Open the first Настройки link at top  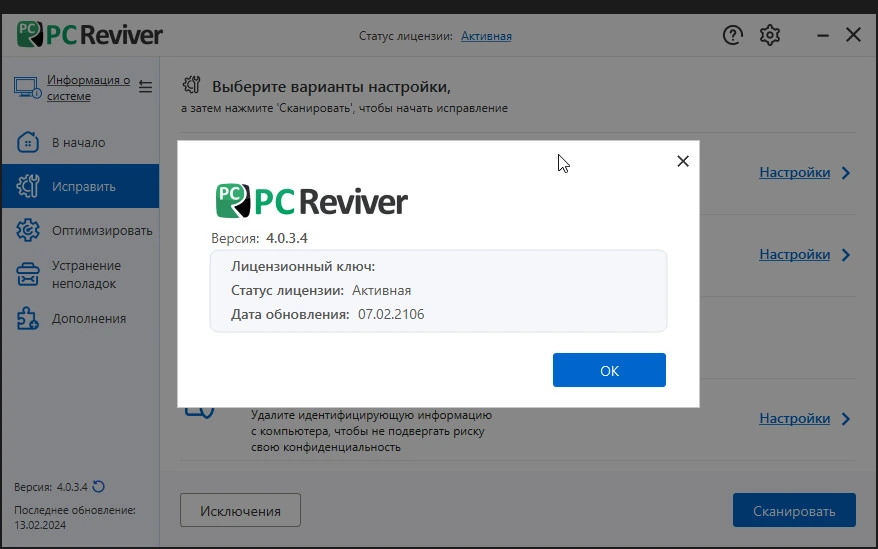[x=795, y=173]
